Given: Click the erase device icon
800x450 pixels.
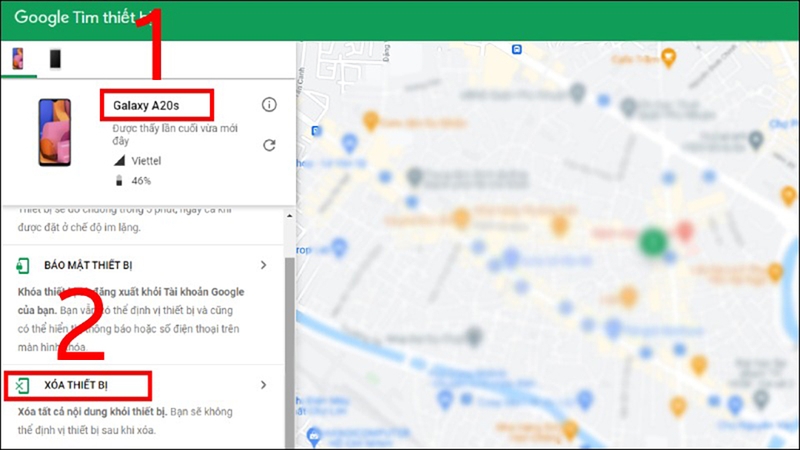Looking at the screenshot, I should pyautogui.click(x=22, y=386).
